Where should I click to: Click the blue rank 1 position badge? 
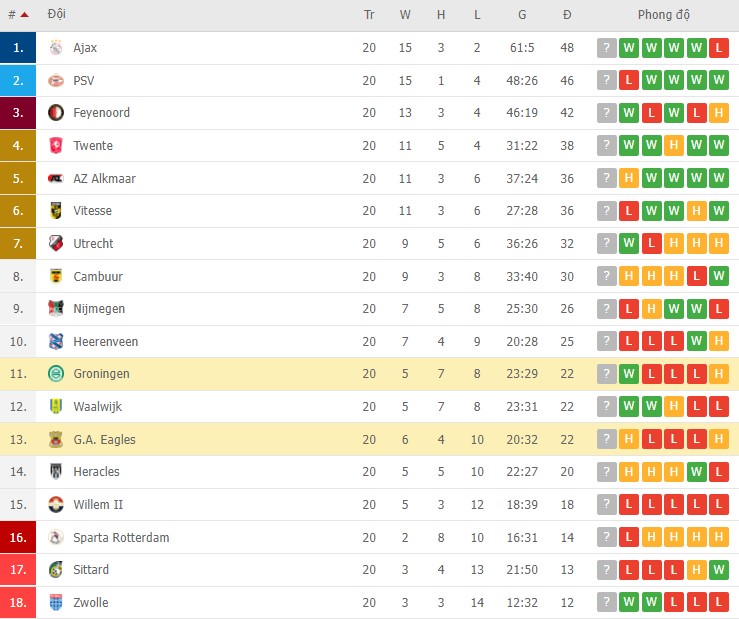[x=18, y=48]
